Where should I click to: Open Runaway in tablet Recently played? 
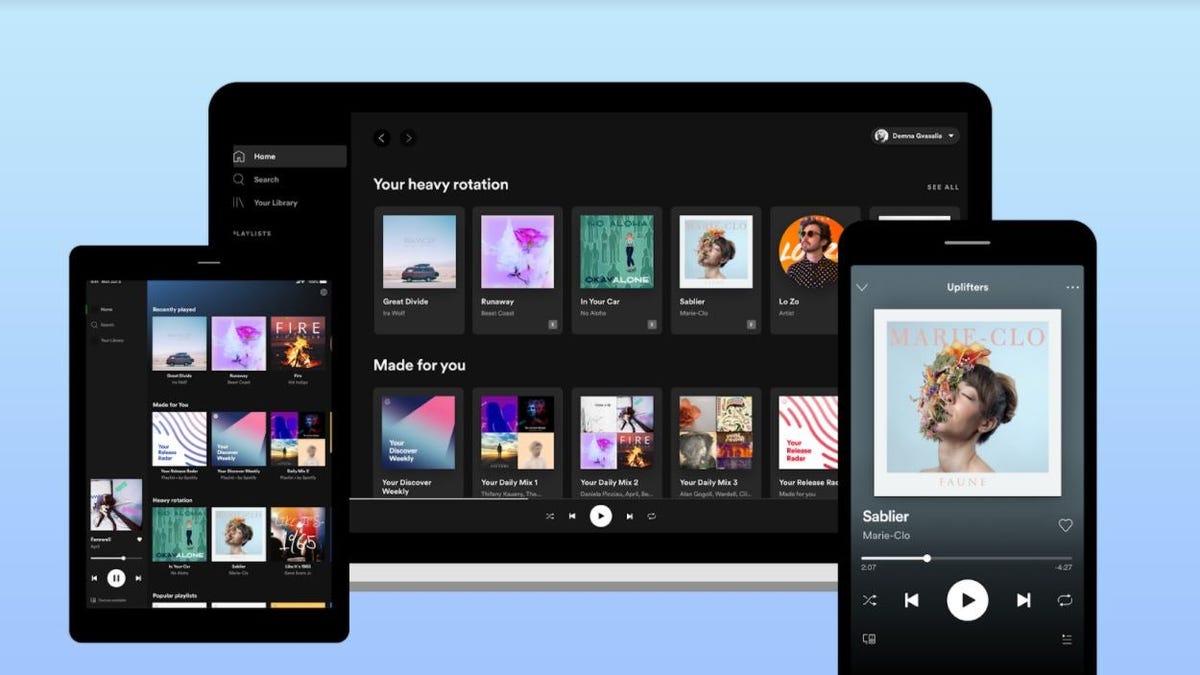tap(238, 350)
